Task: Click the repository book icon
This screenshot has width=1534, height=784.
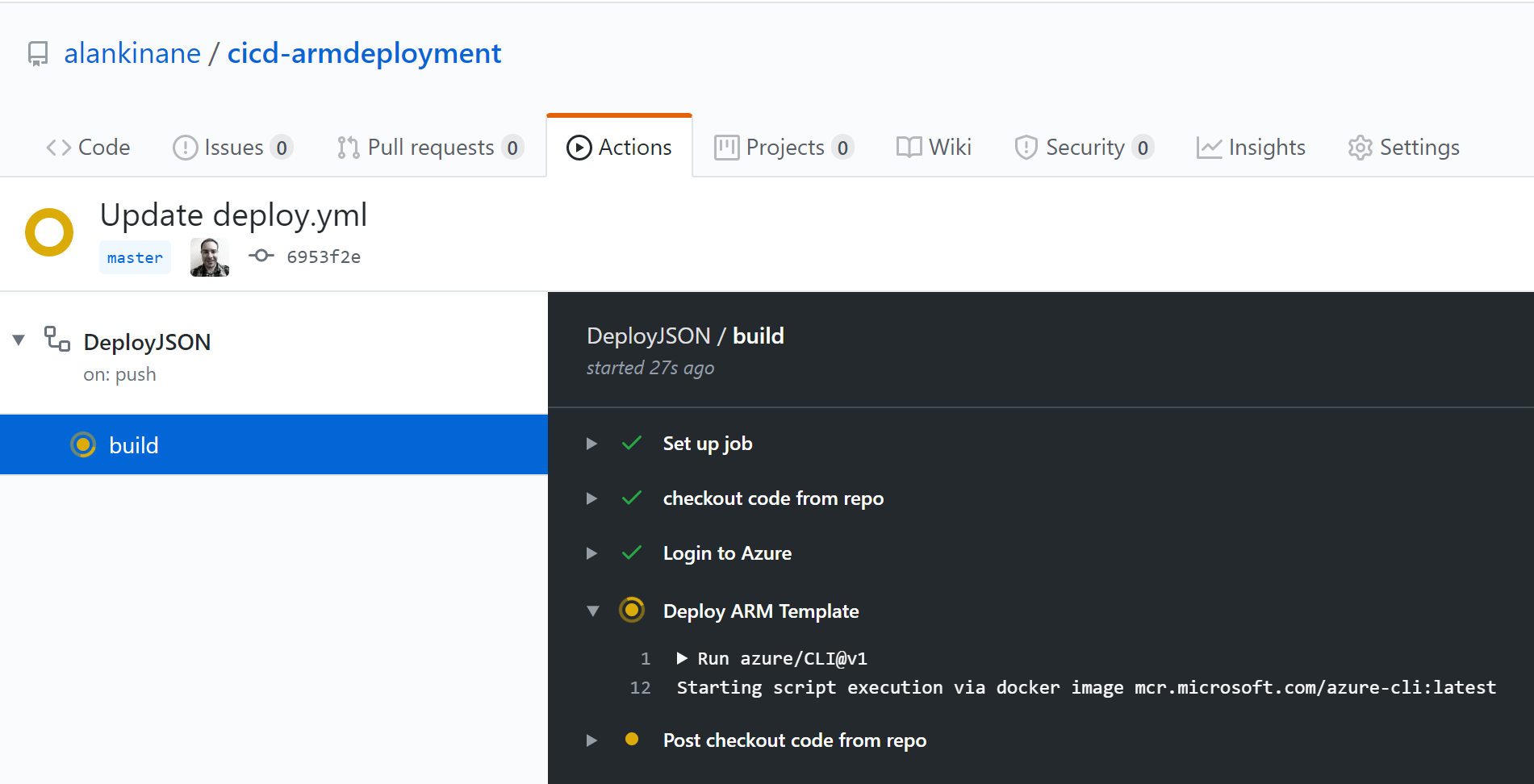Action: [x=38, y=54]
